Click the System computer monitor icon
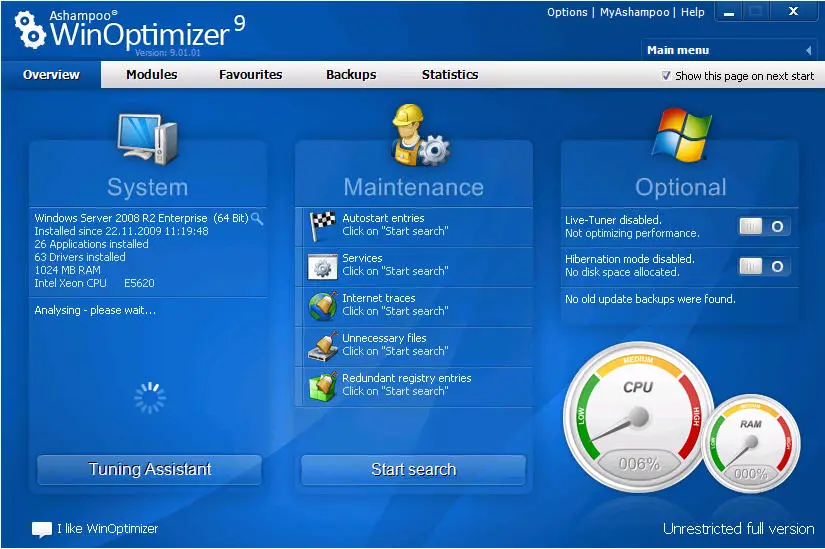This screenshot has width=825, height=549. (147, 140)
